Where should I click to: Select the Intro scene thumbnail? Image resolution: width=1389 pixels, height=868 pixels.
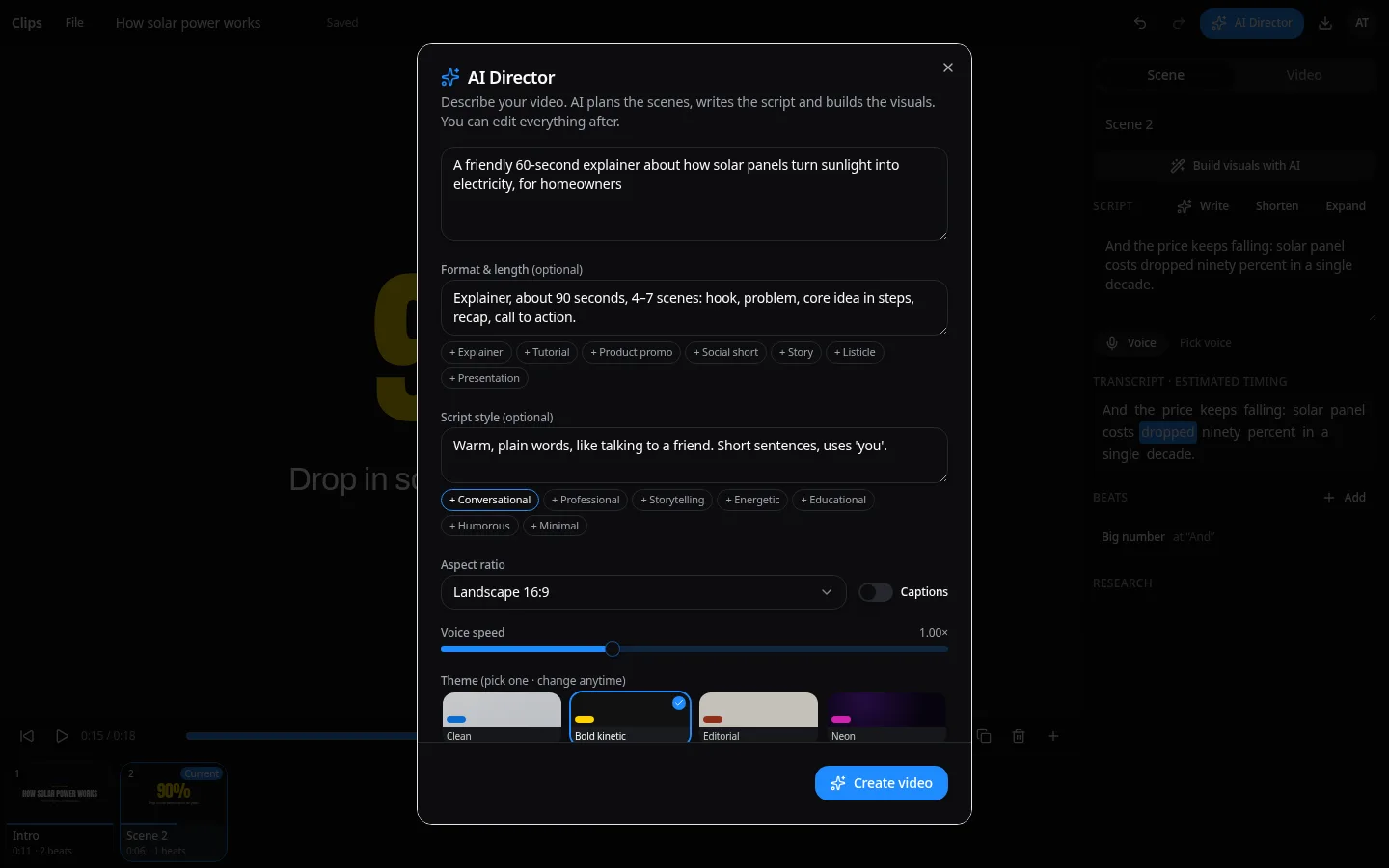[x=60, y=811]
